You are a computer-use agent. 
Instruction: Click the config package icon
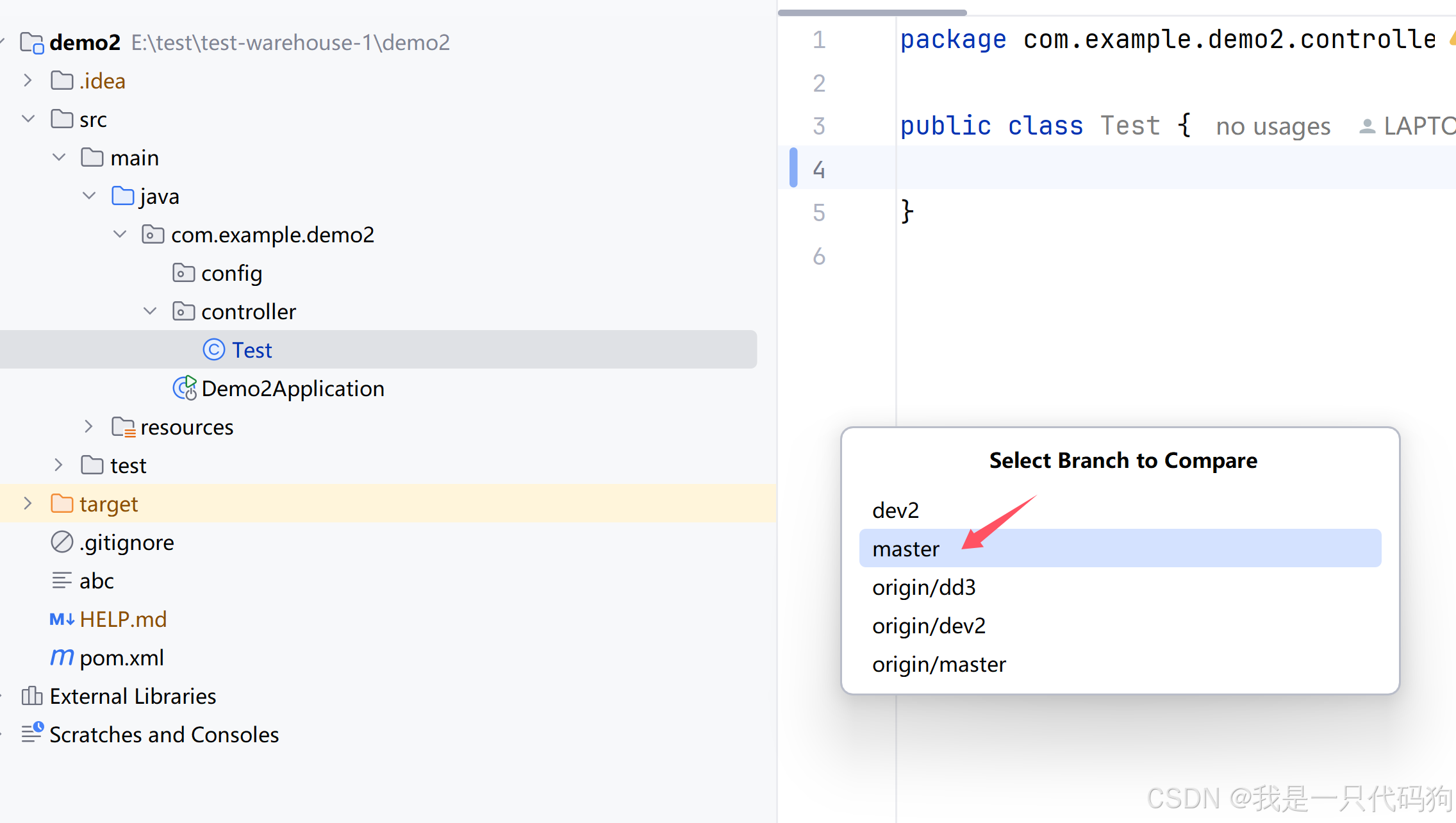[x=183, y=273]
